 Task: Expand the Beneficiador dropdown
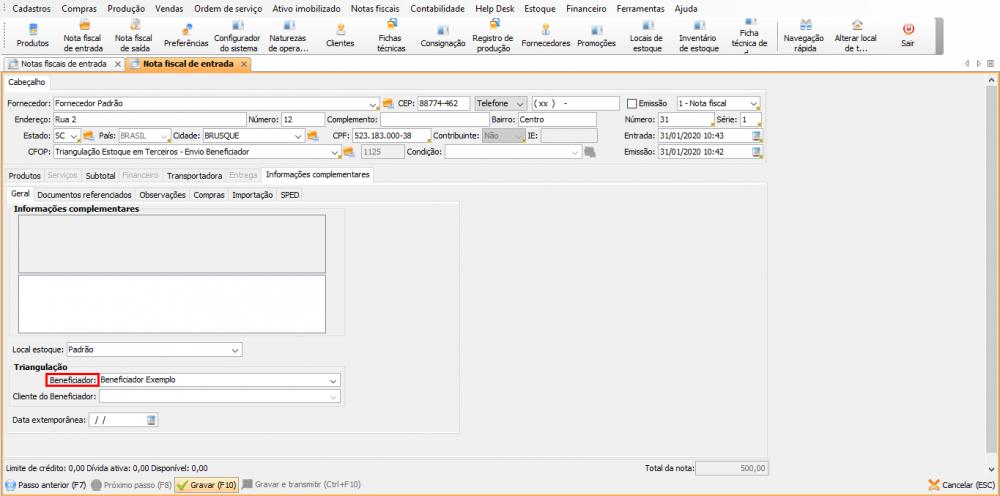click(x=333, y=380)
